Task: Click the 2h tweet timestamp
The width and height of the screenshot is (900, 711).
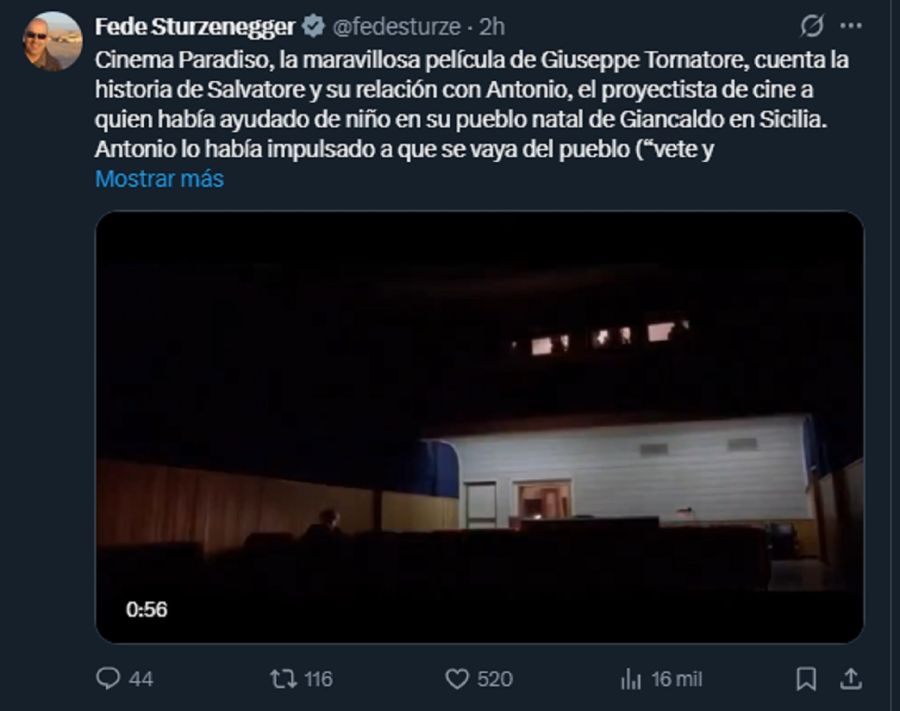Action: pos(492,26)
